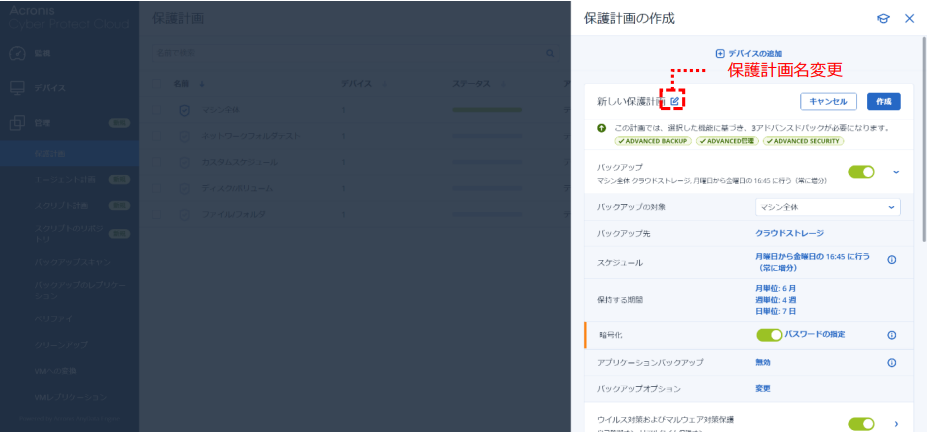
Task: Click the pencil icon to rename the plan
Action: click(x=674, y=101)
